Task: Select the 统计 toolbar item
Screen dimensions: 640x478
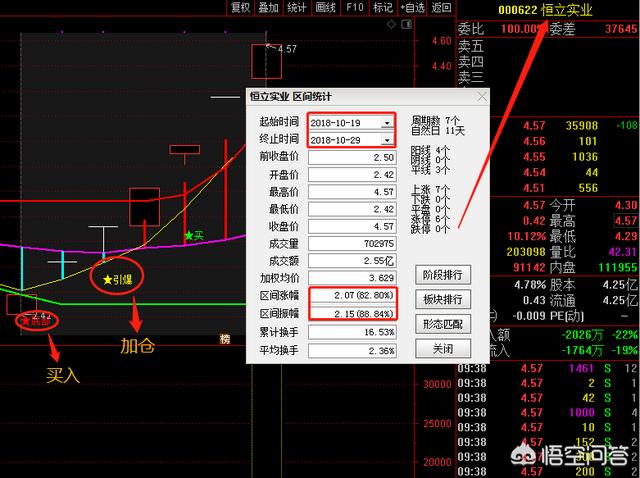Action: click(297, 7)
